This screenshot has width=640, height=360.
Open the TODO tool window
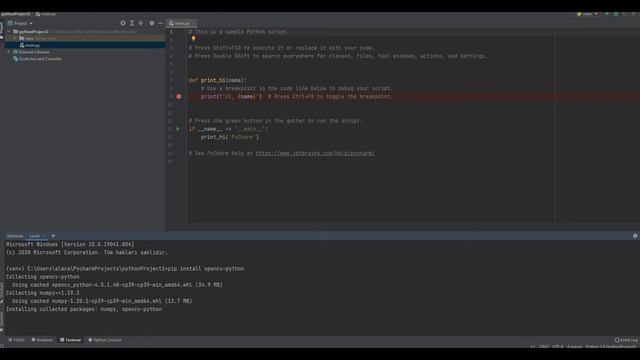[x=16, y=340]
